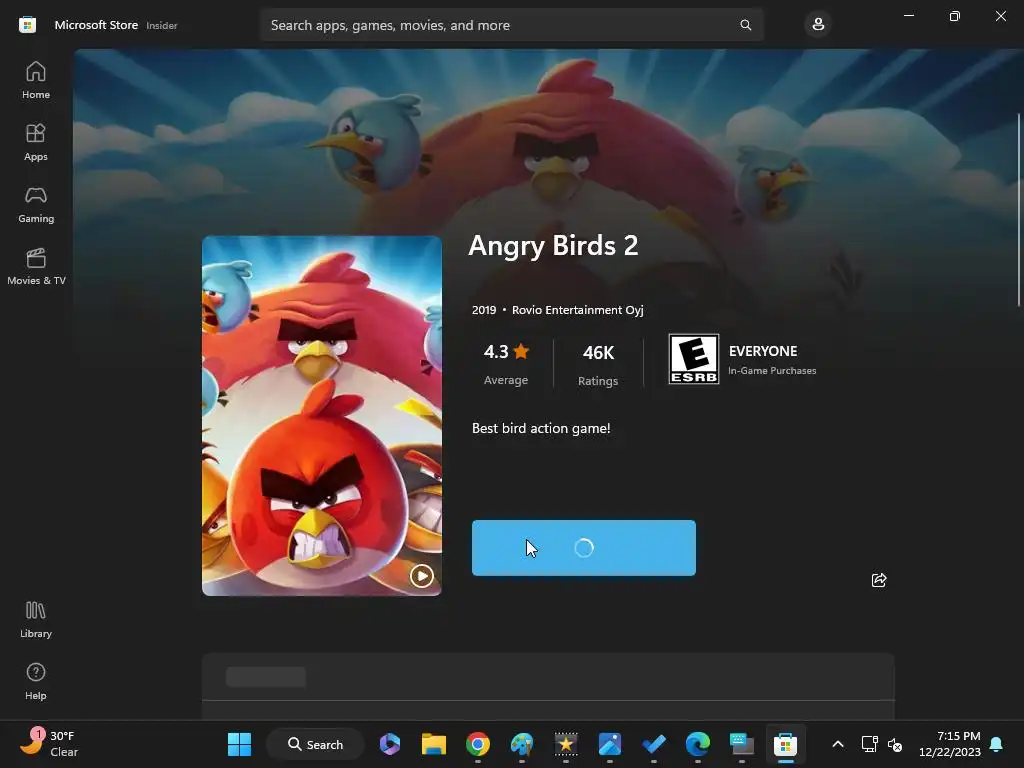Viewport: 1024px width, 768px height.
Task: Open the user account profile icon
Action: click(x=818, y=25)
